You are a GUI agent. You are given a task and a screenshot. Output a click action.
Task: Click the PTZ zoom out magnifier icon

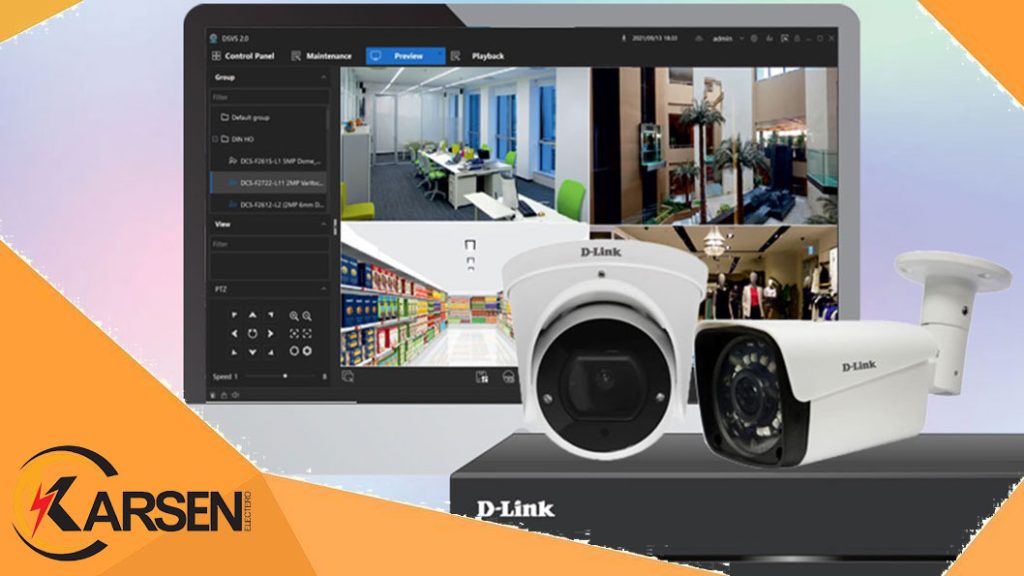coord(307,315)
